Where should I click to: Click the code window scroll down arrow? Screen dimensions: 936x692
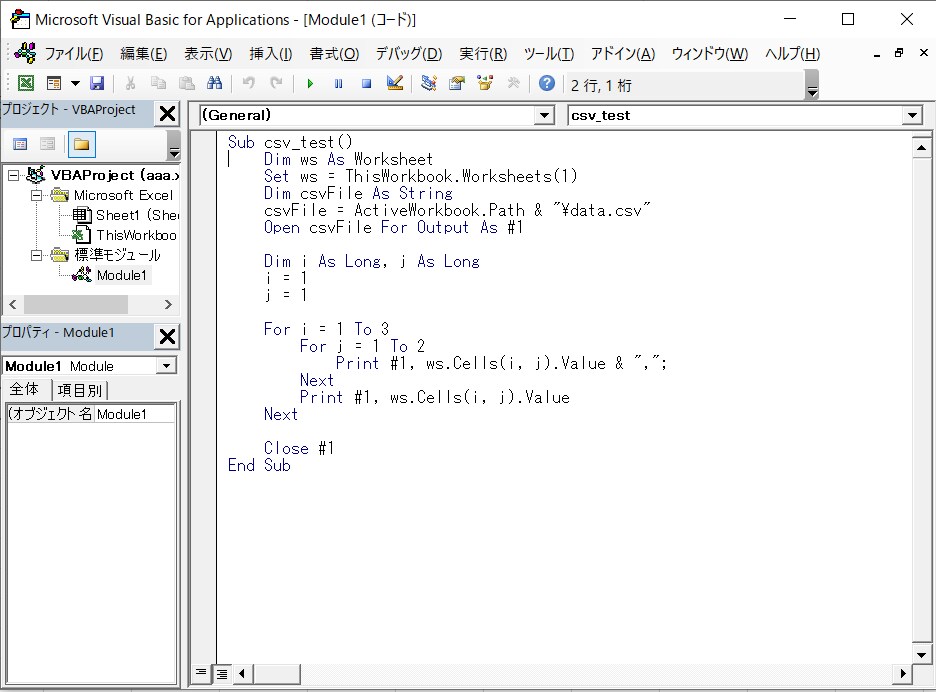point(921,654)
